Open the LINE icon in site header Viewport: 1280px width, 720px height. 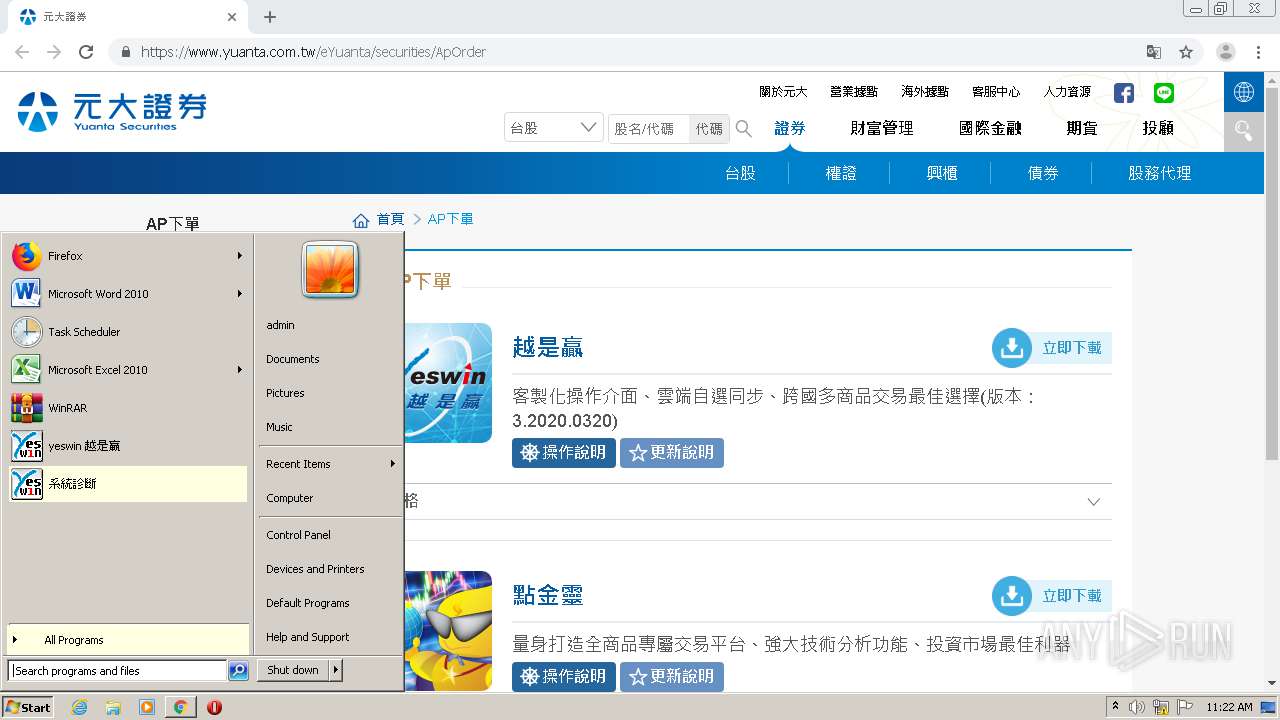tap(1164, 93)
